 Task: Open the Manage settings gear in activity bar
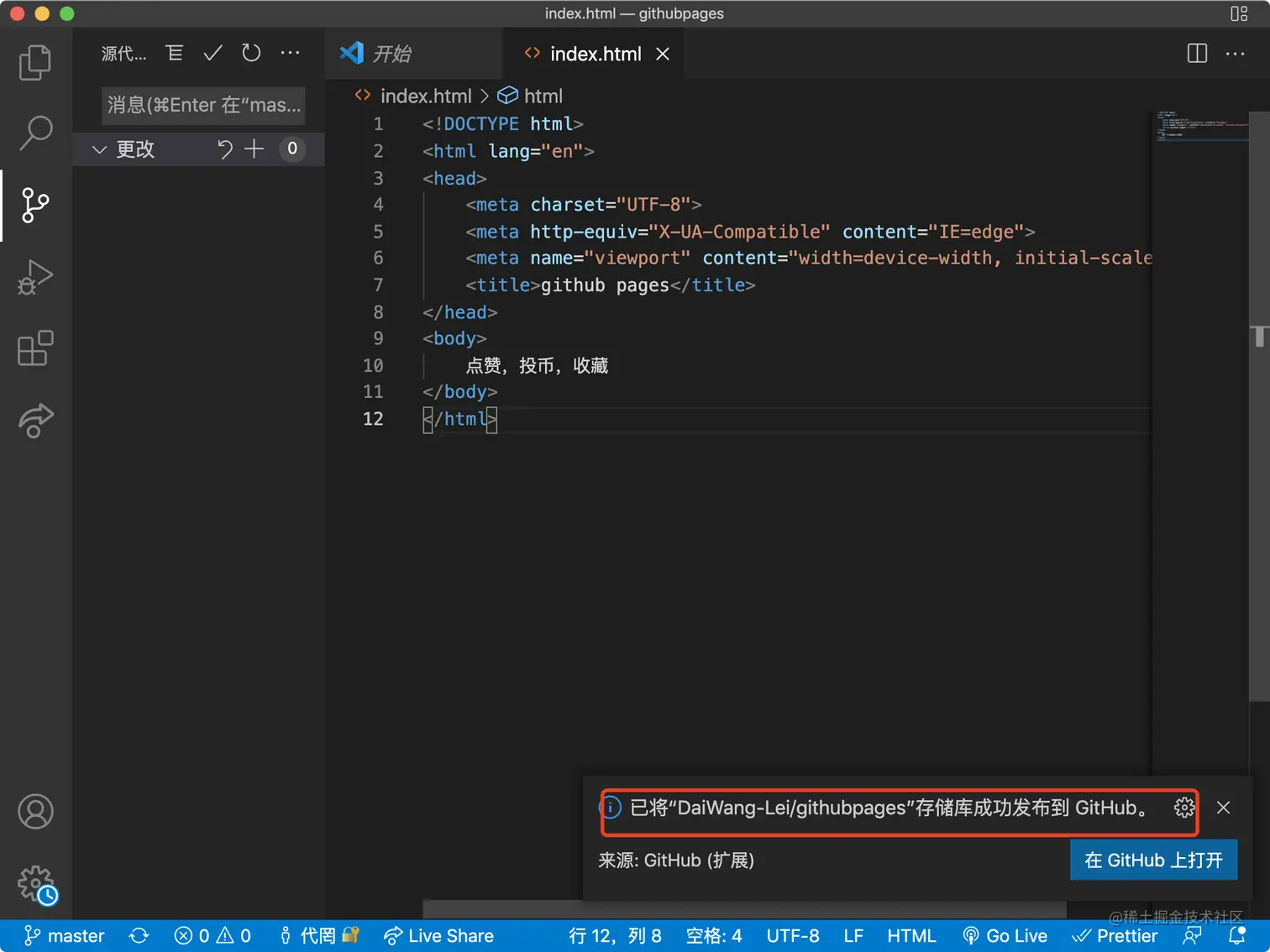point(35,884)
